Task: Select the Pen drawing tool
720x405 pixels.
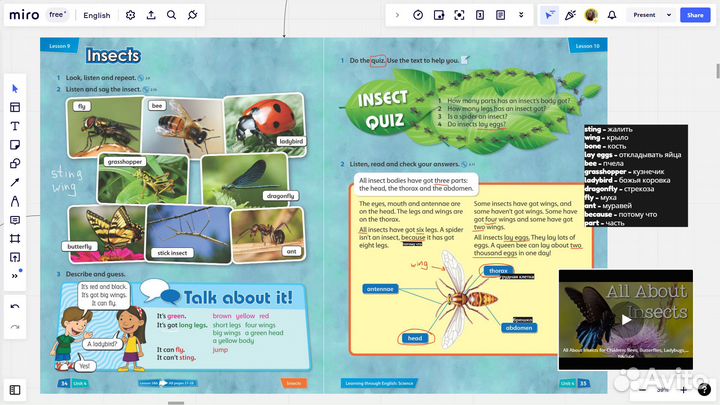Action: coord(15,201)
